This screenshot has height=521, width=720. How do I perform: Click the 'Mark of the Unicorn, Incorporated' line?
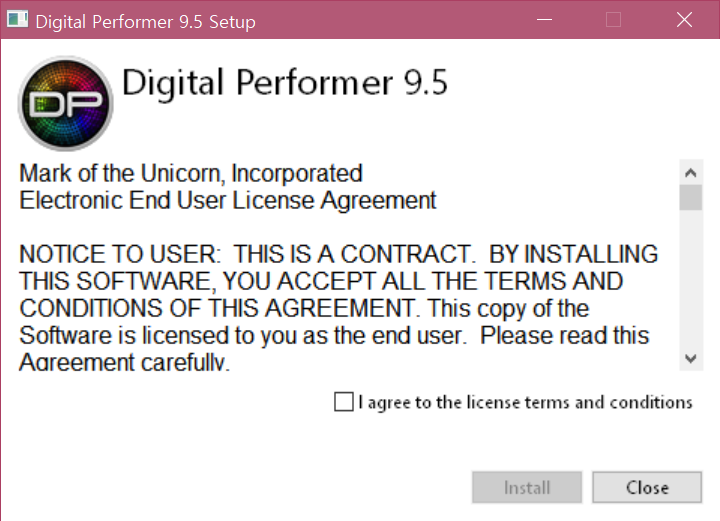coord(191,174)
